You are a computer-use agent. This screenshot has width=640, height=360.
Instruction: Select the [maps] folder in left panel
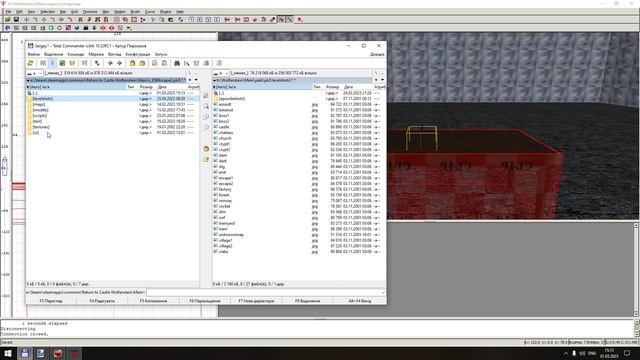click(x=39, y=104)
